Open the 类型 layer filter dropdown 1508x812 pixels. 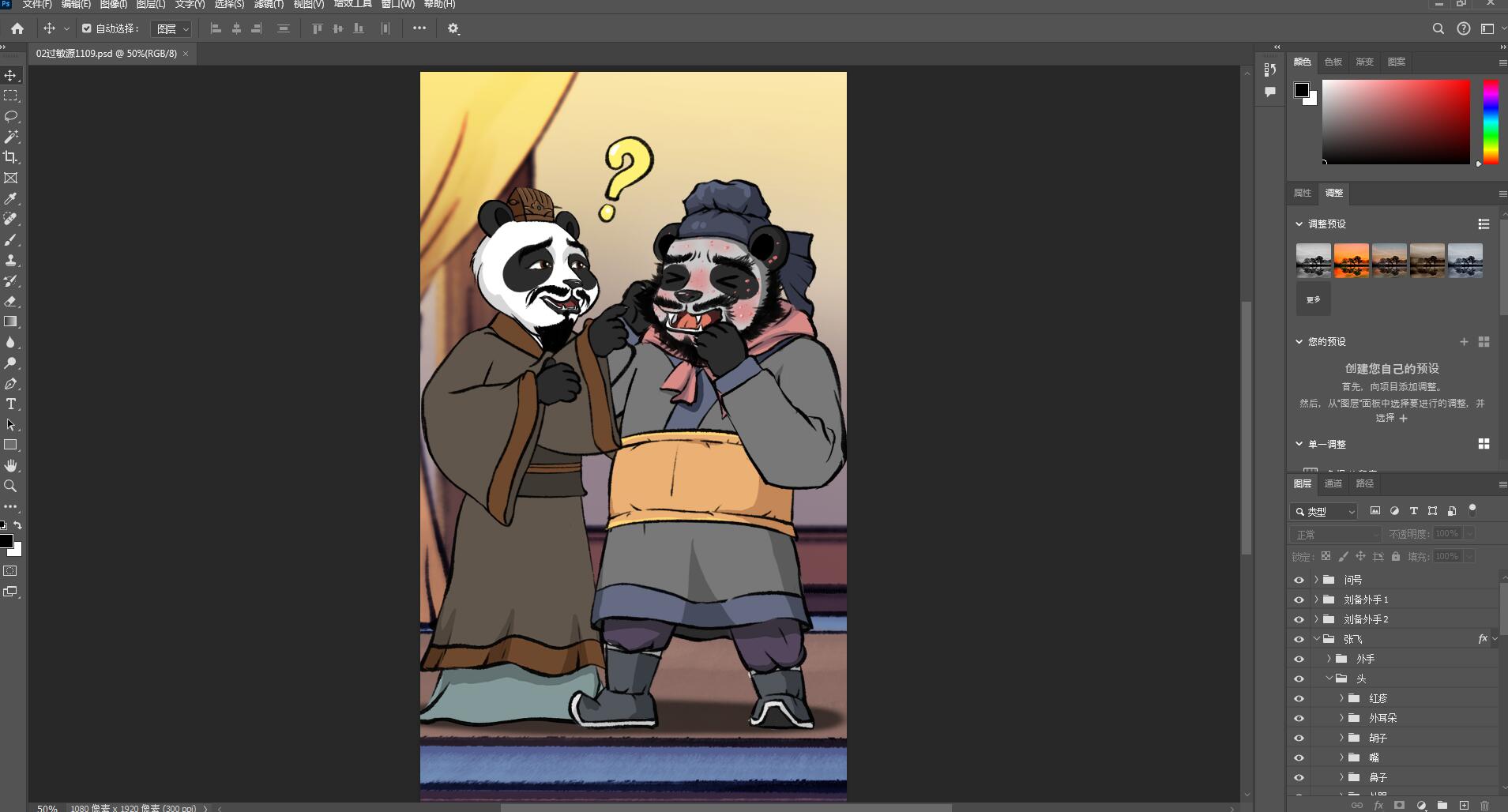point(1324,511)
